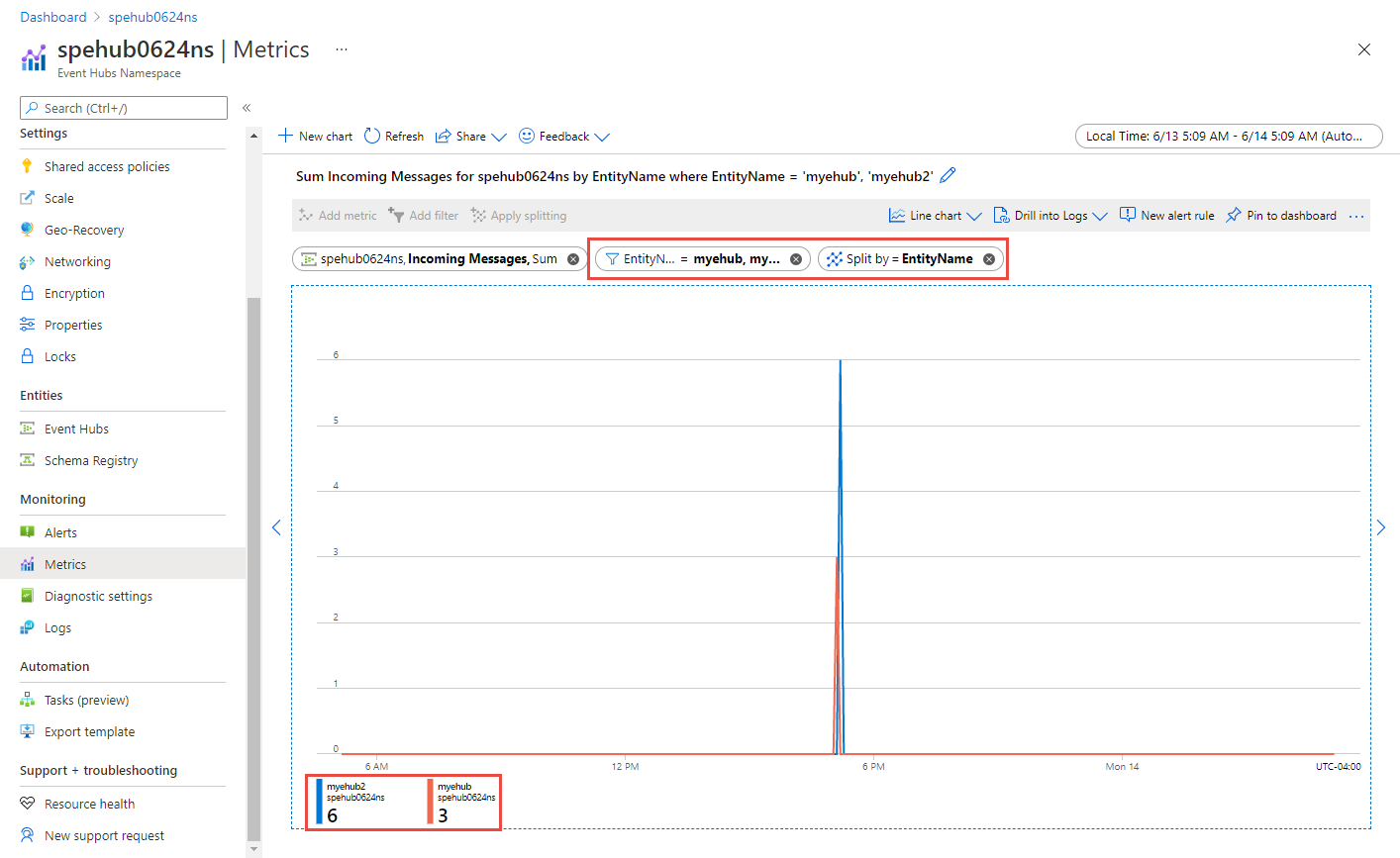Viewport: 1400px width, 858px height.
Task: Click the Alerts icon under Monitoring
Action: 27,532
